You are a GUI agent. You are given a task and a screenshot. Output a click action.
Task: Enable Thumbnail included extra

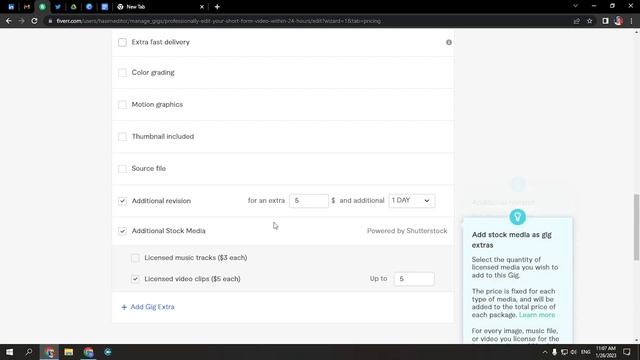[x=122, y=136]
